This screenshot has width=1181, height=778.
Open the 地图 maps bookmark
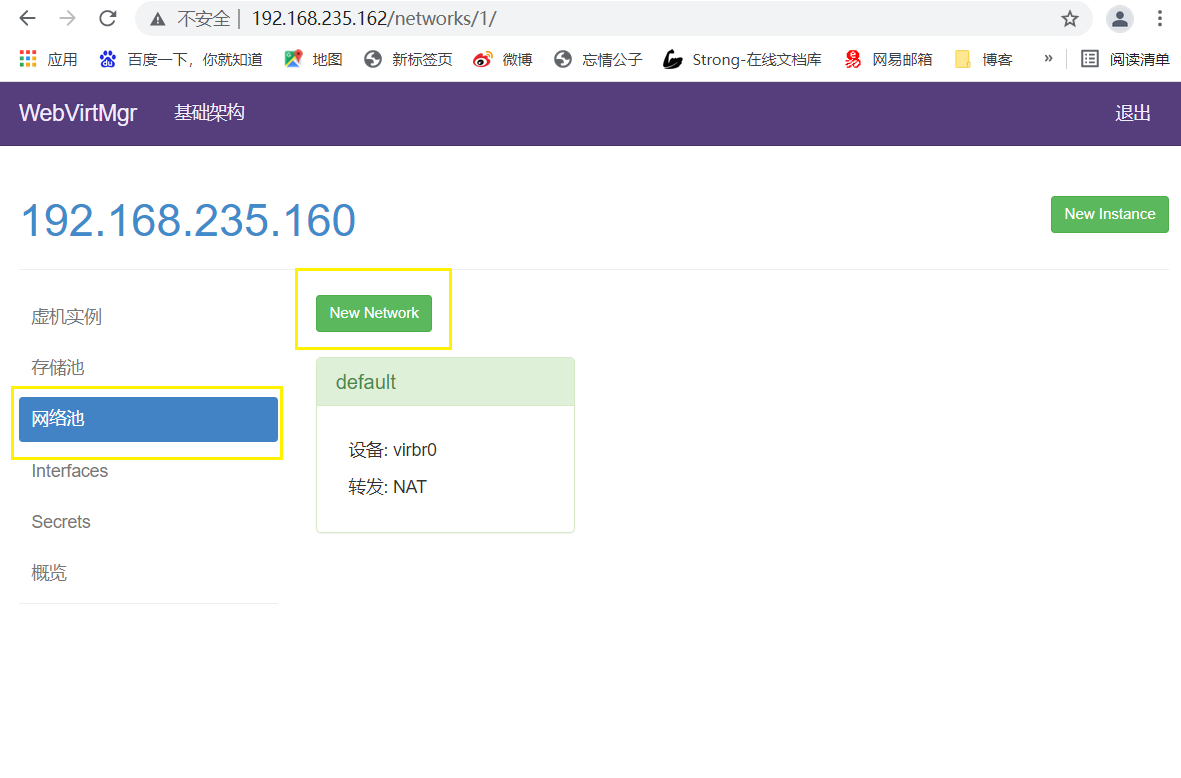(x=313, y=59)
